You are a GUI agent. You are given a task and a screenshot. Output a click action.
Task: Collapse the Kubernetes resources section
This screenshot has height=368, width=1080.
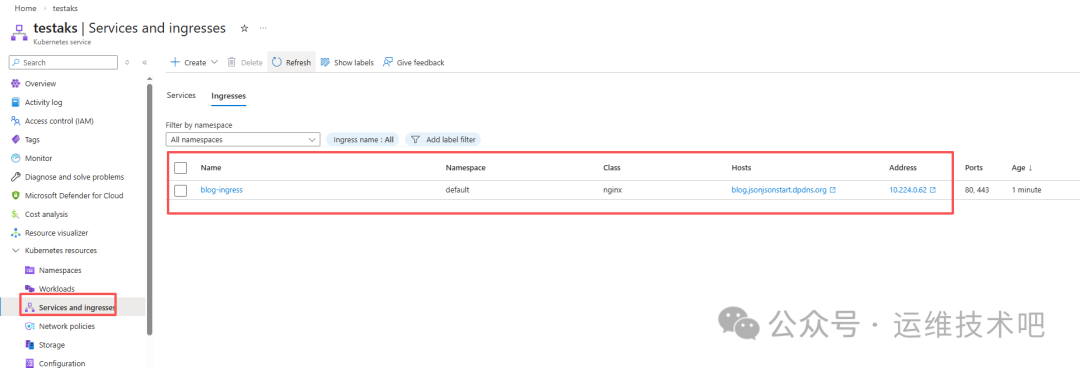pyautogui.click(x=16, y=251)
